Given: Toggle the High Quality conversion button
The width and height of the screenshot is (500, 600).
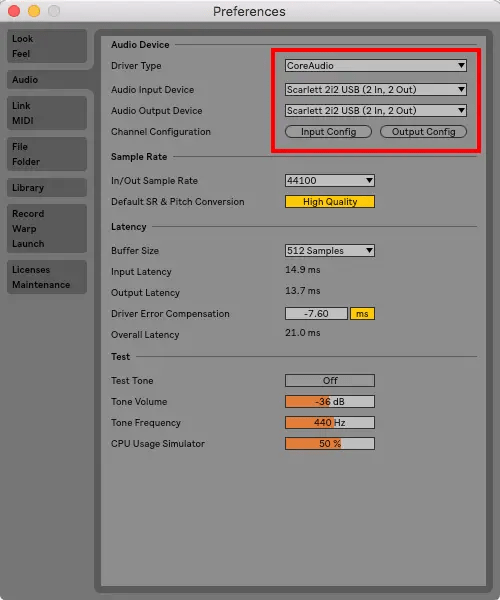Looking at the screenshot, I should coord(330,202).
